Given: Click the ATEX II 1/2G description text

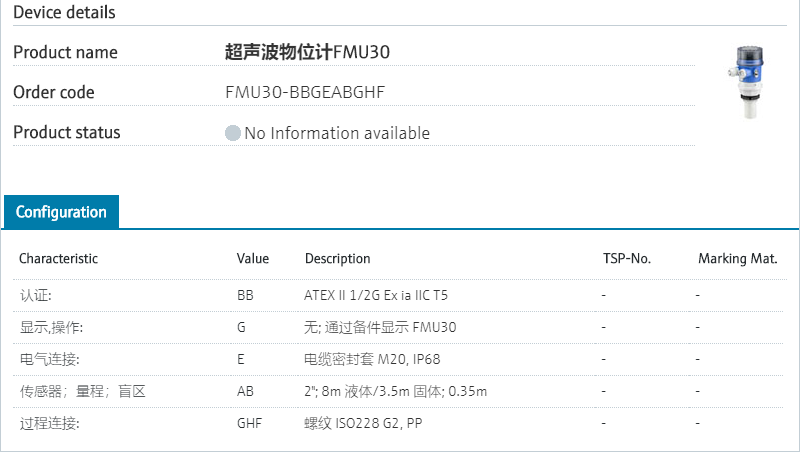Looking at the screenshot, I should tap(376, 295).
